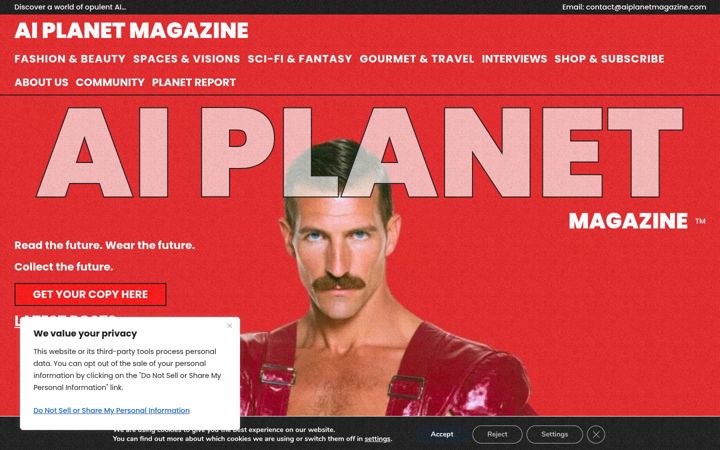Click the 'Collect the future.' text
Screen dimensions: 720x450
64,267
